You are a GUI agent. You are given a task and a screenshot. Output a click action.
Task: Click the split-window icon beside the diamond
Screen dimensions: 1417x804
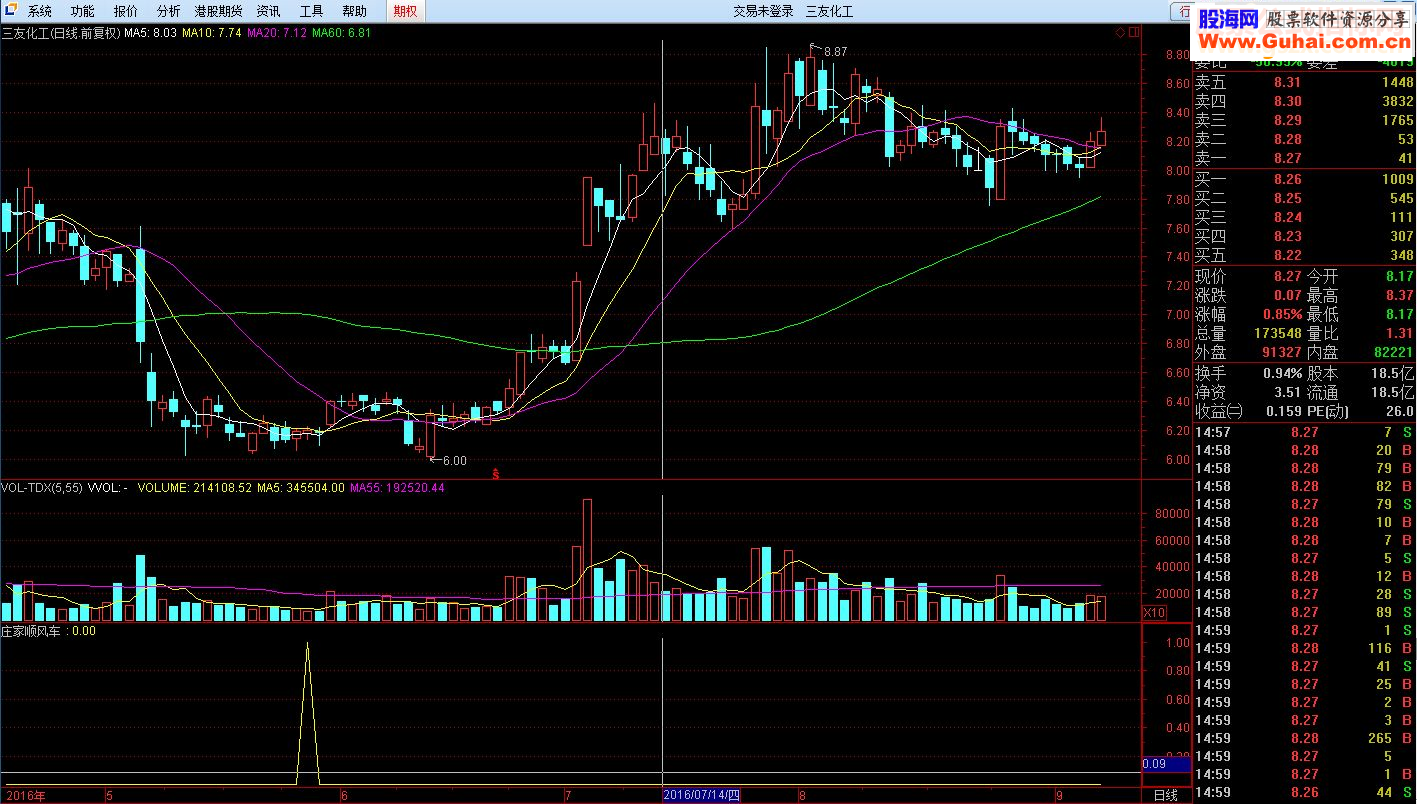1135,33
